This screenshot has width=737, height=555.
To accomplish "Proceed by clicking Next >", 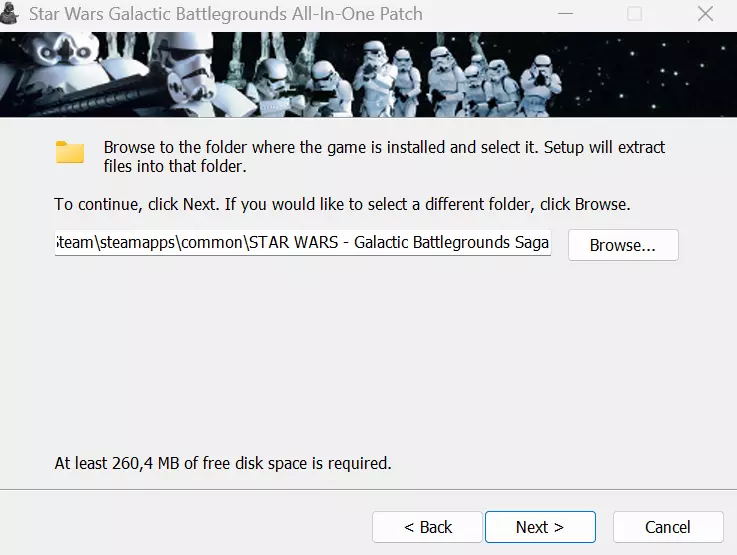I will point(540,527).
